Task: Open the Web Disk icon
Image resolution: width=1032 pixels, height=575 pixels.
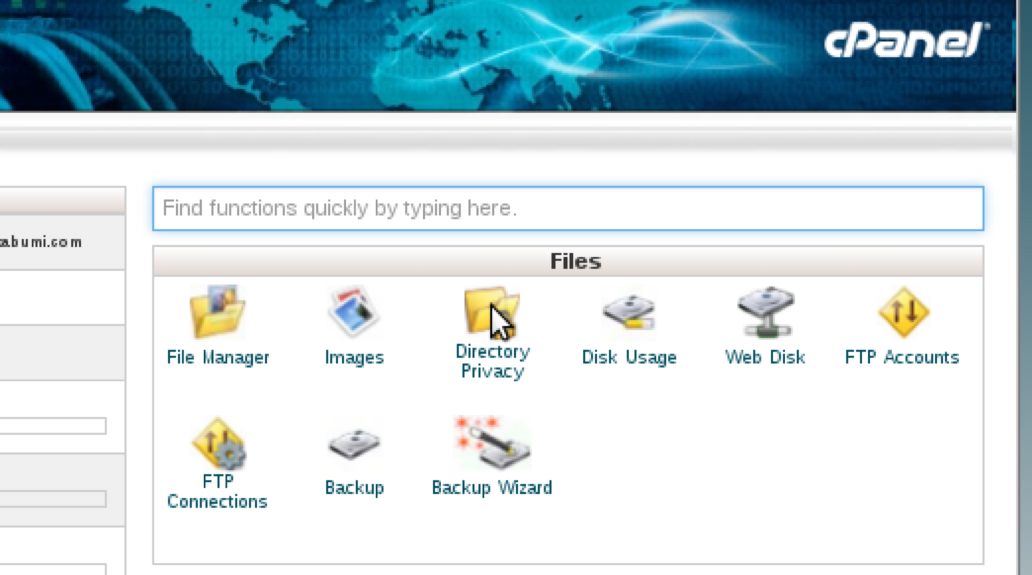Action: [x=765, y=312]
